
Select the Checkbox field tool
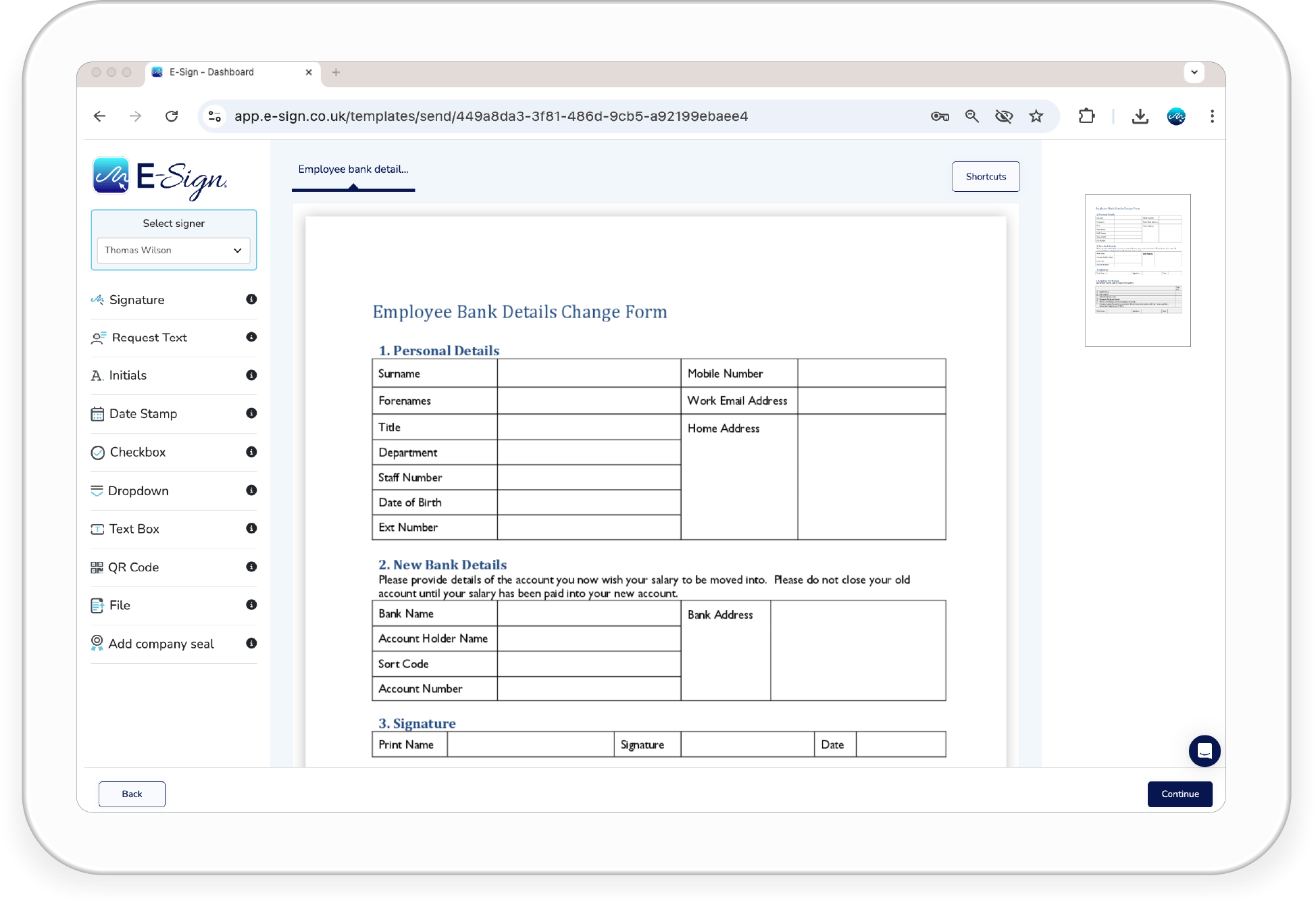coord(174,452)
